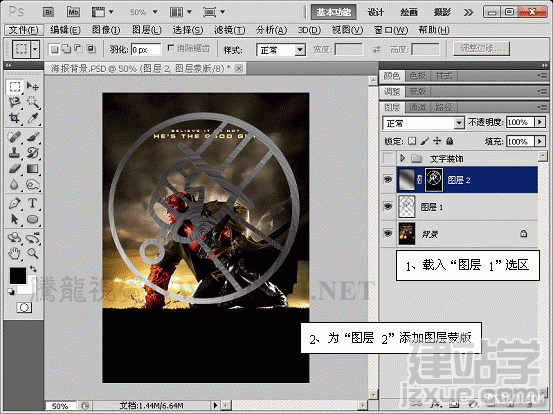Expand the 文字装饰 layer group
This screenshot has width=553, height=414.
click(x=402, y=158)
